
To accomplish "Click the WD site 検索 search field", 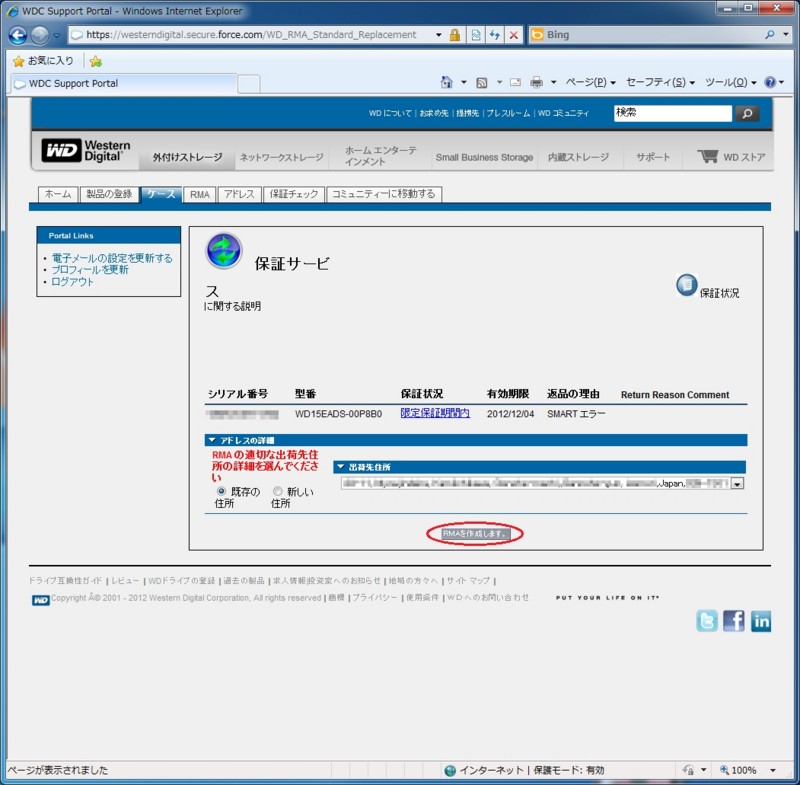I will pyautogui.click(x=673, y=113).
